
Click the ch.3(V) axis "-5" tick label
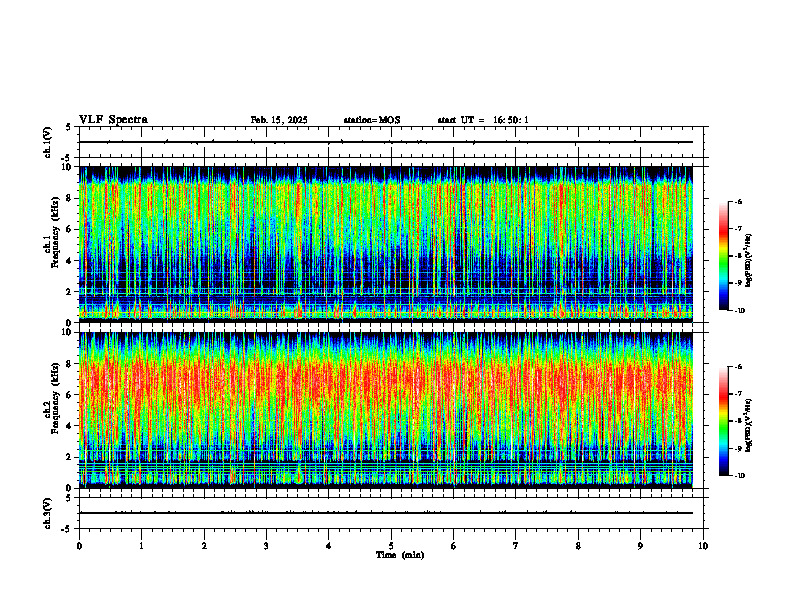pyautogui.click(x=67, y=529)
